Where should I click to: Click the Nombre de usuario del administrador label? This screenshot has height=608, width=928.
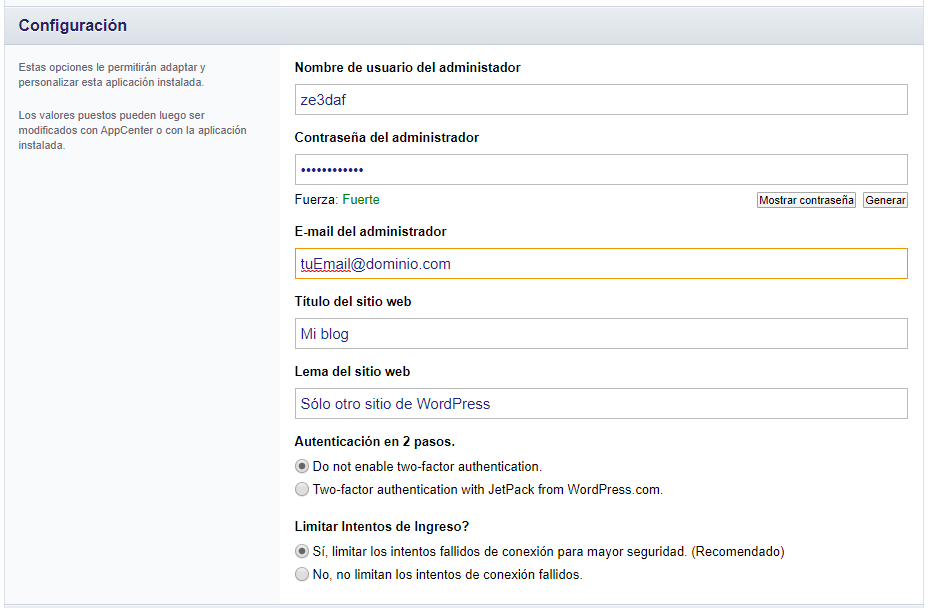click(407, 67)
